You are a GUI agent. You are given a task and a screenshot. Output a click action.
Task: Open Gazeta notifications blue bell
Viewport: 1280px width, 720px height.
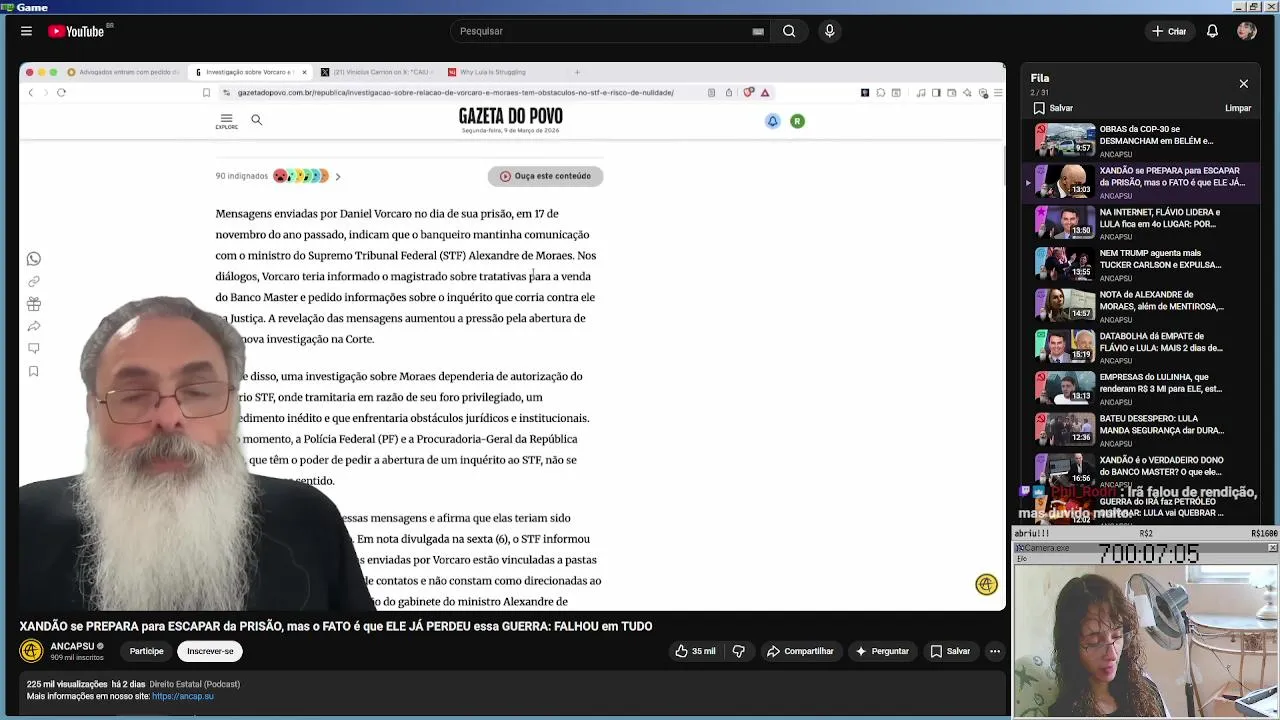click(772, 121)
